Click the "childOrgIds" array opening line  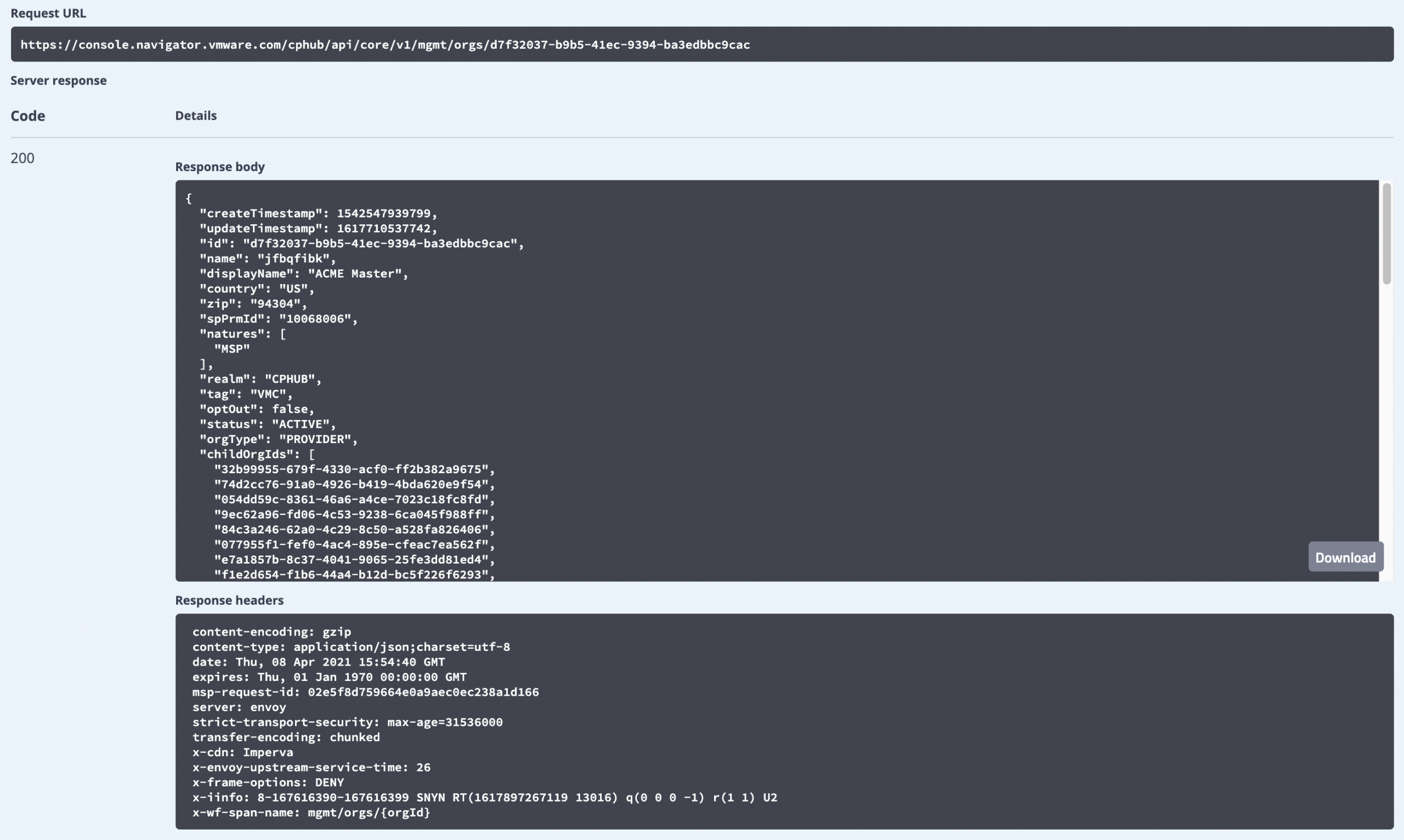(257, 454)
